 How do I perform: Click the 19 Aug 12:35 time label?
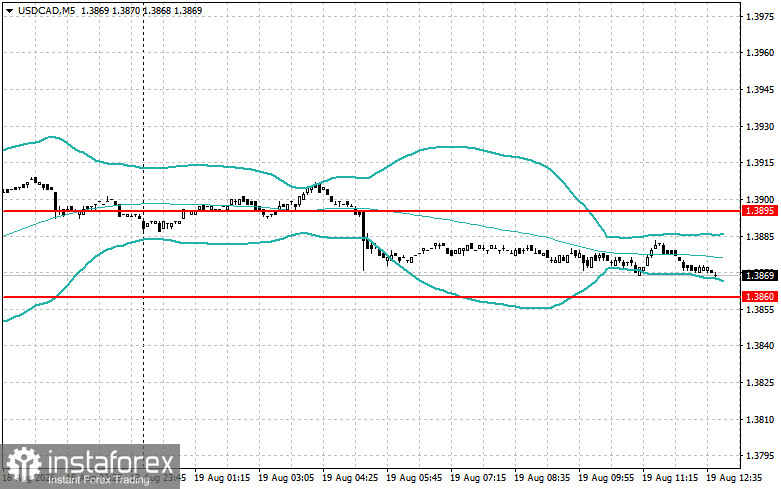734,478
